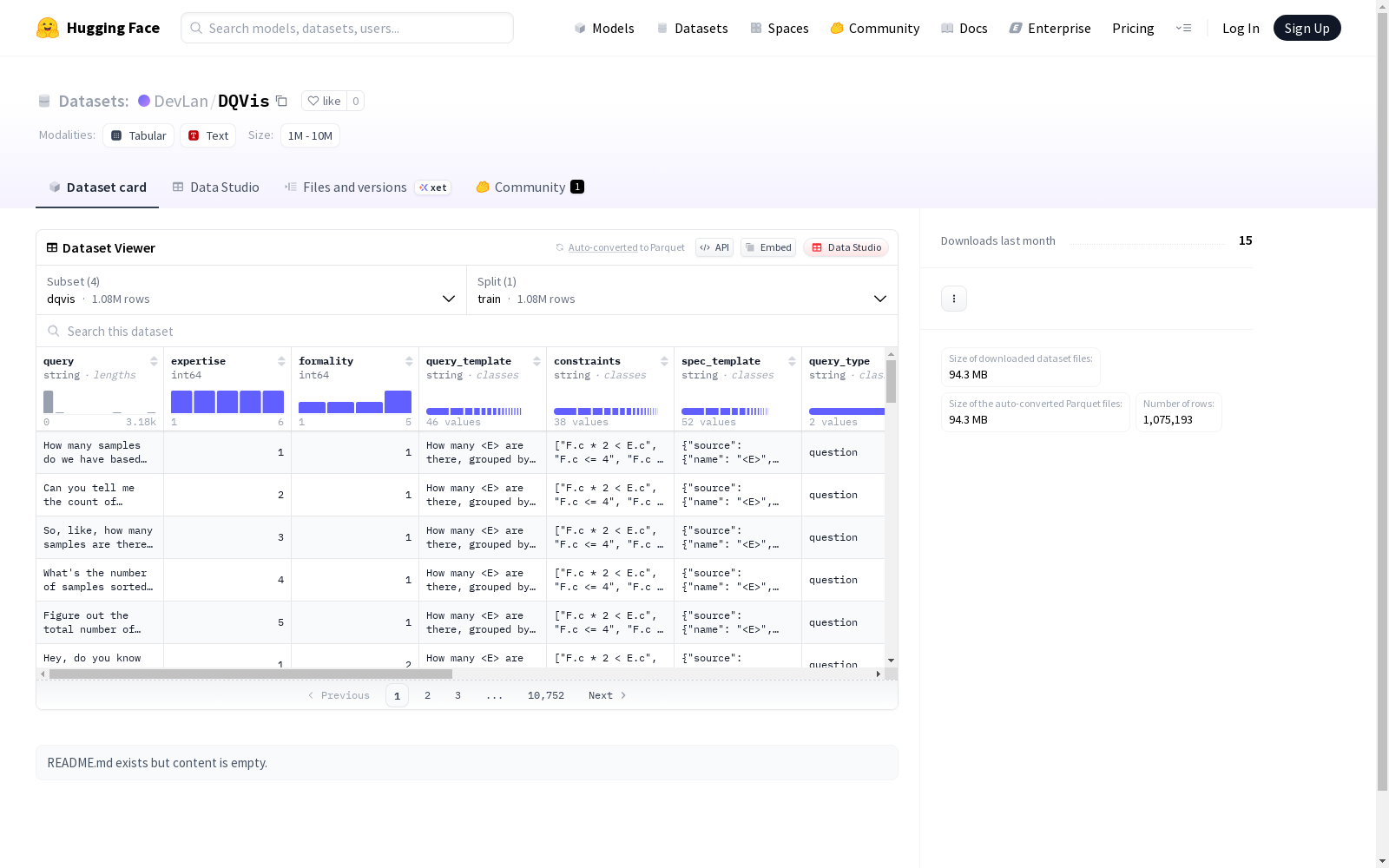Click the Log In link

click(x=1241, y=28)
